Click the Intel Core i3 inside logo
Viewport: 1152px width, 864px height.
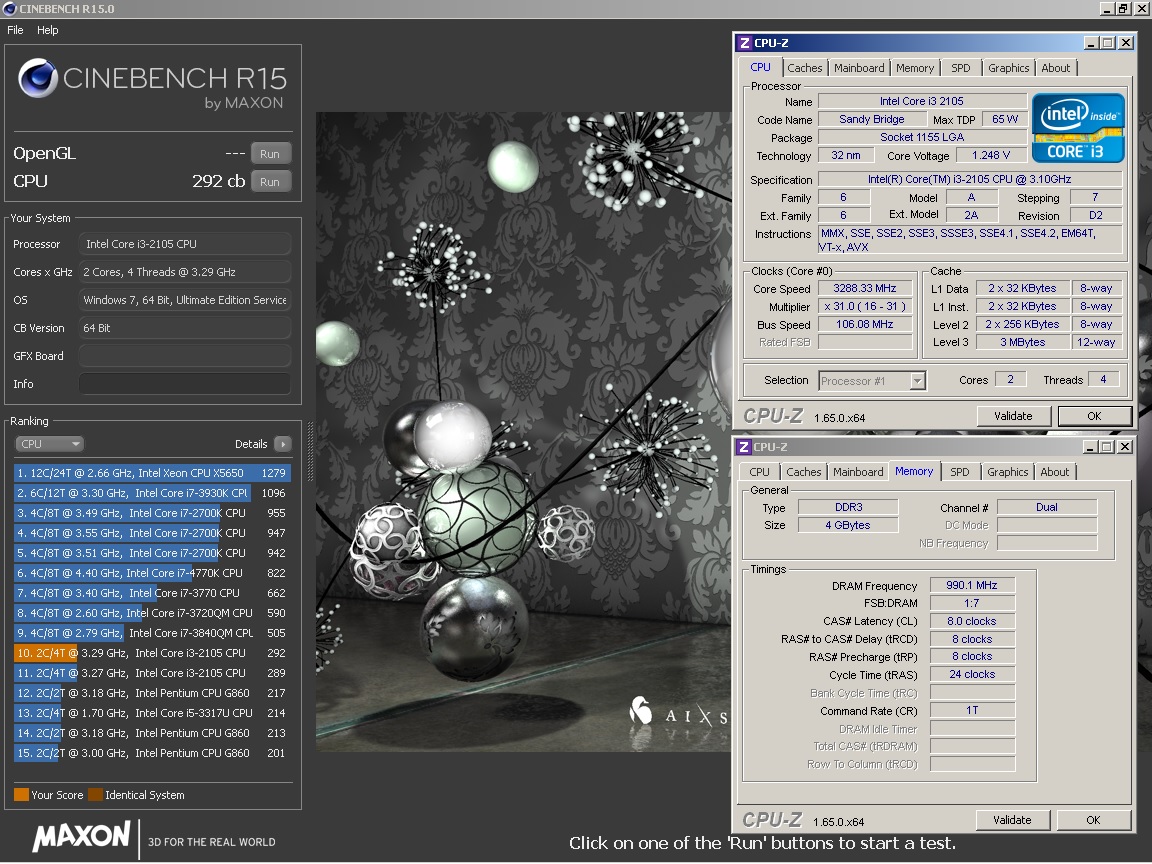tap(1078, 128)
